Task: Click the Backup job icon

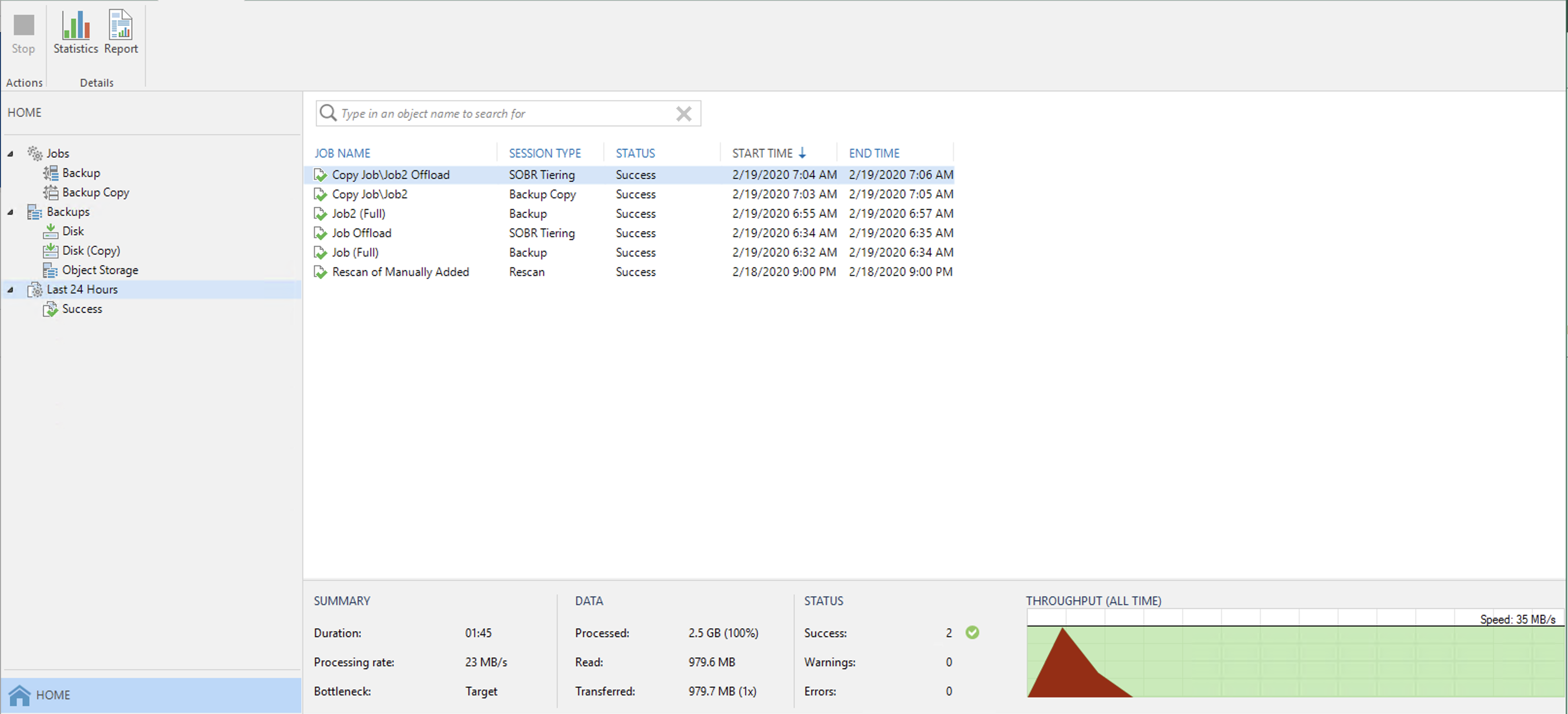Action: (x=51, y=173)
